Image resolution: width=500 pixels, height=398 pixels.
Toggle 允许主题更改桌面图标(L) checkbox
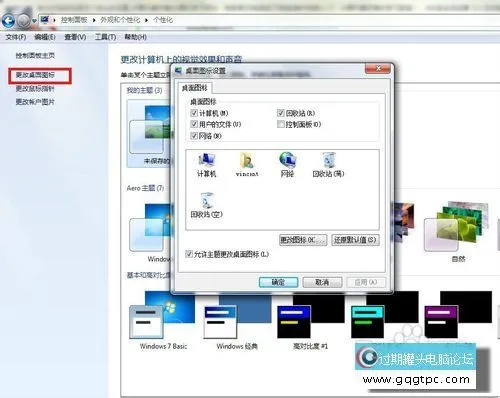189,254
